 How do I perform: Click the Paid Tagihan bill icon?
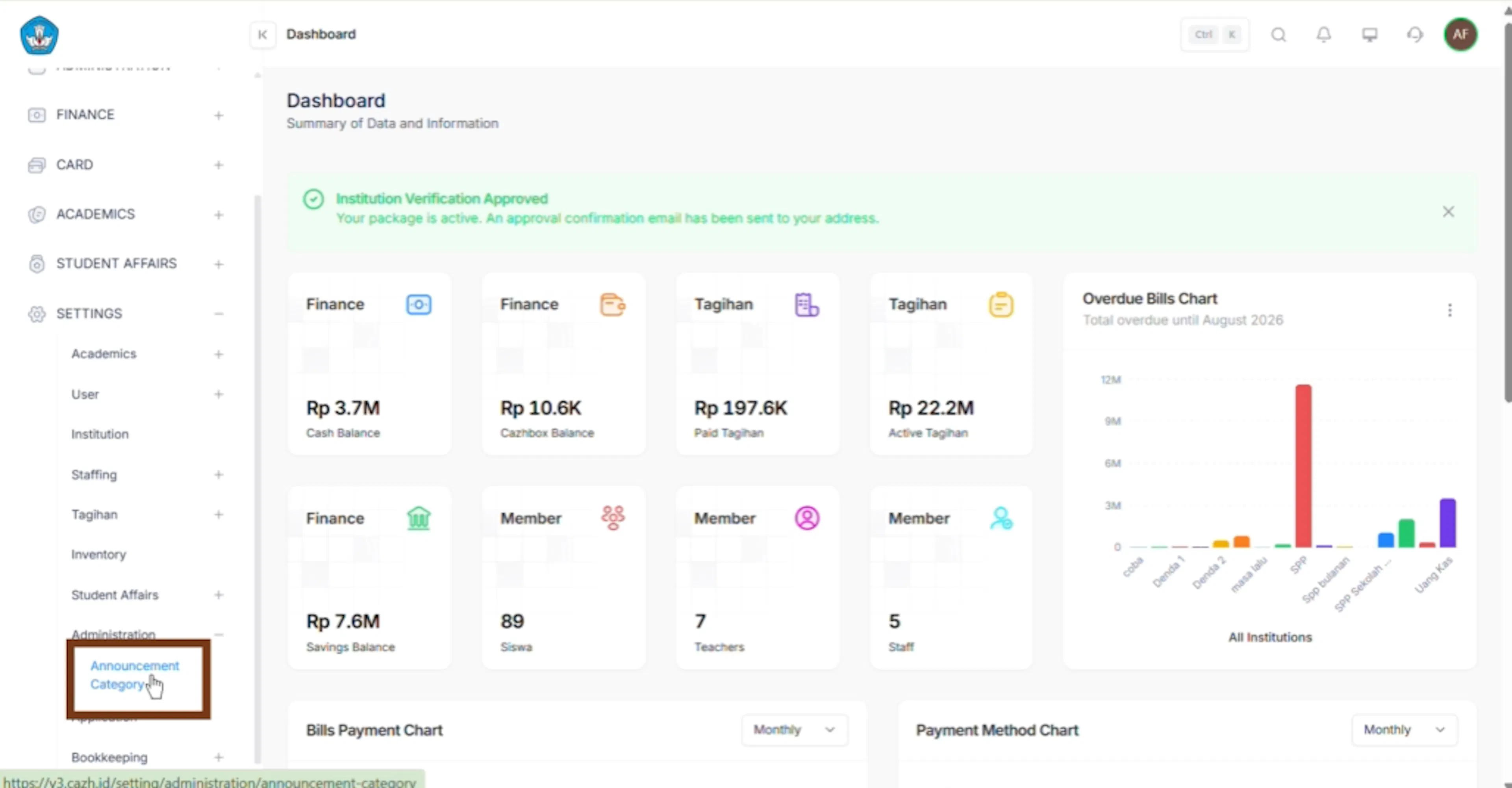click(806, 305)
